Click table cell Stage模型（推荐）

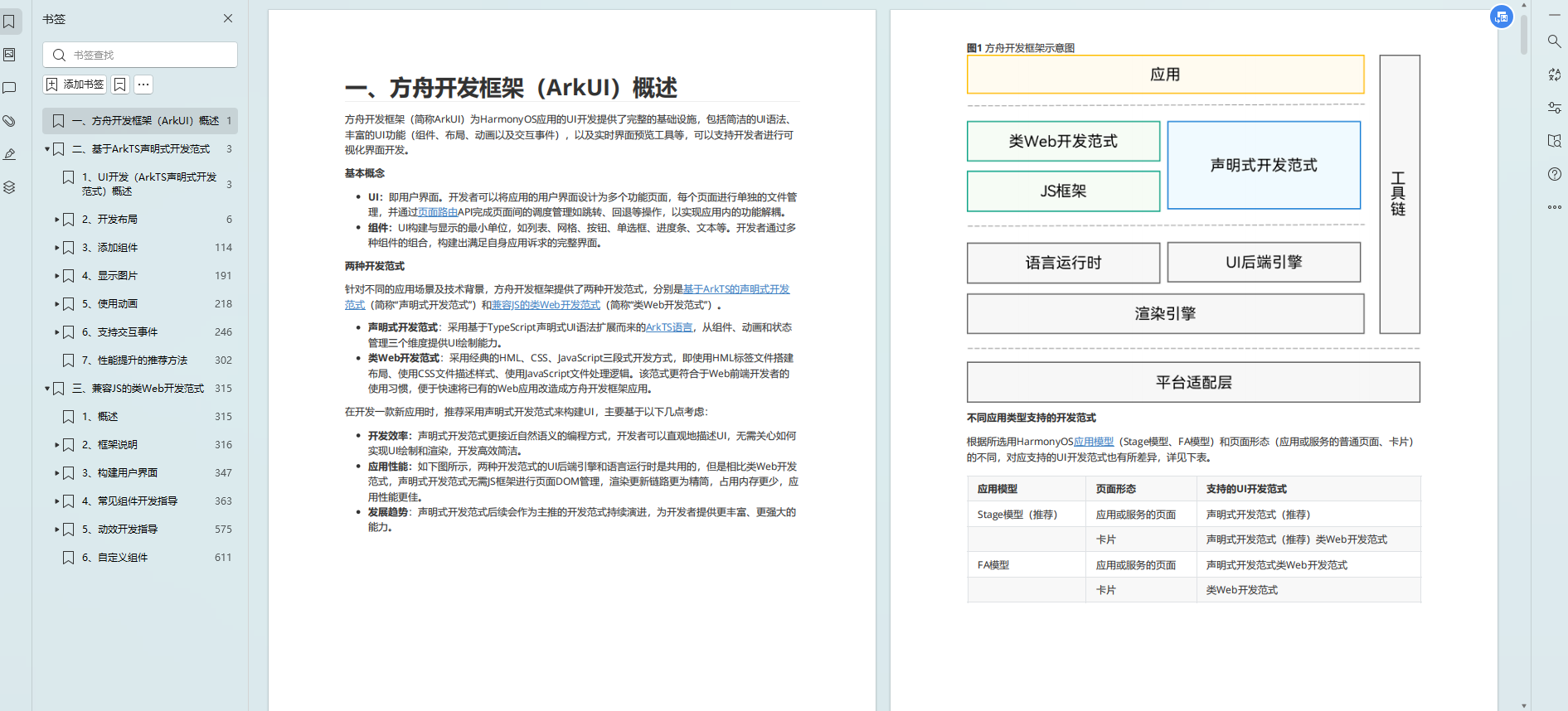pyautogui.click(x=1027, y=515)
